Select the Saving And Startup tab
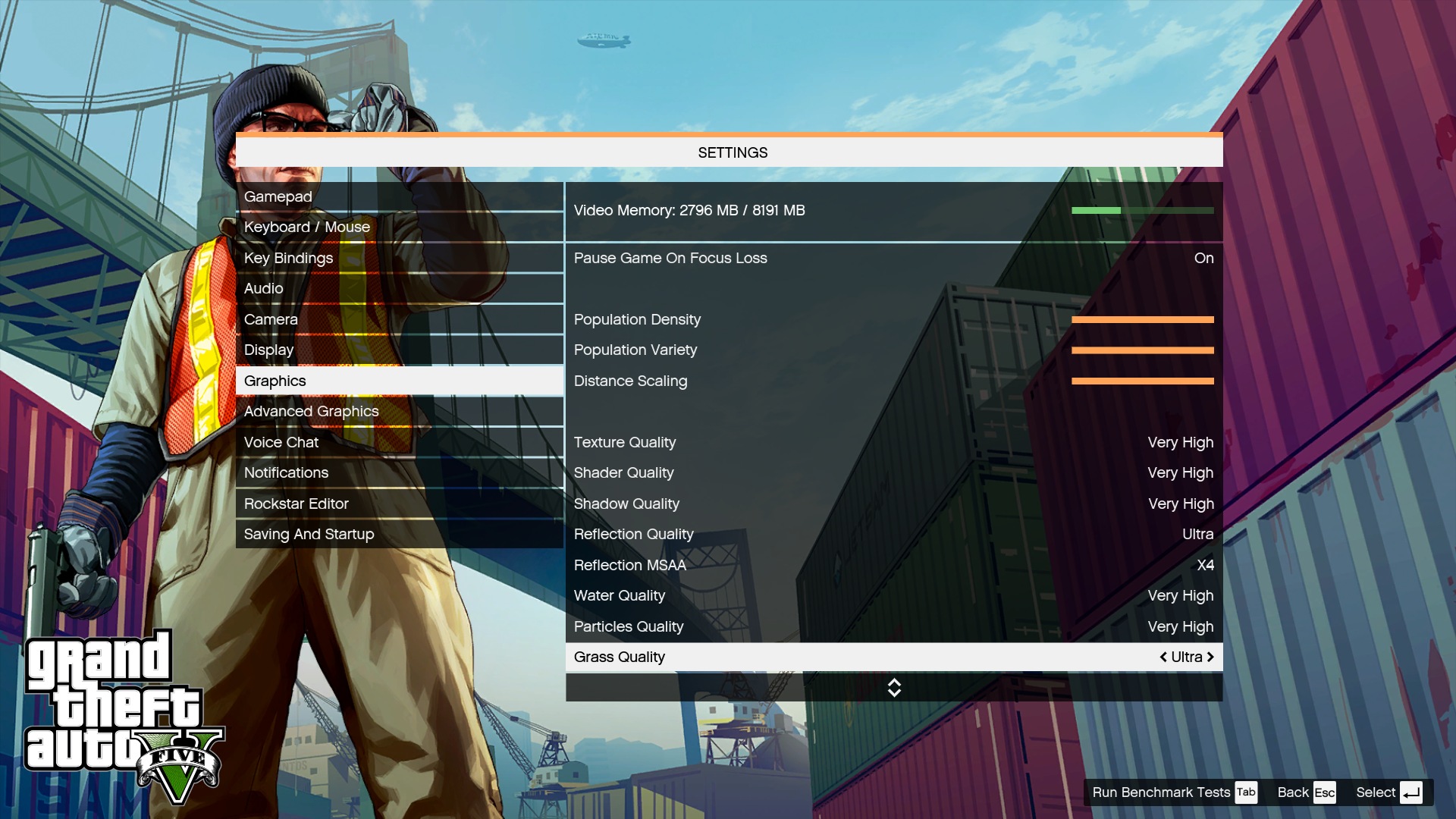The height and width of the screenshot is (819, 1456). point(309,534)
